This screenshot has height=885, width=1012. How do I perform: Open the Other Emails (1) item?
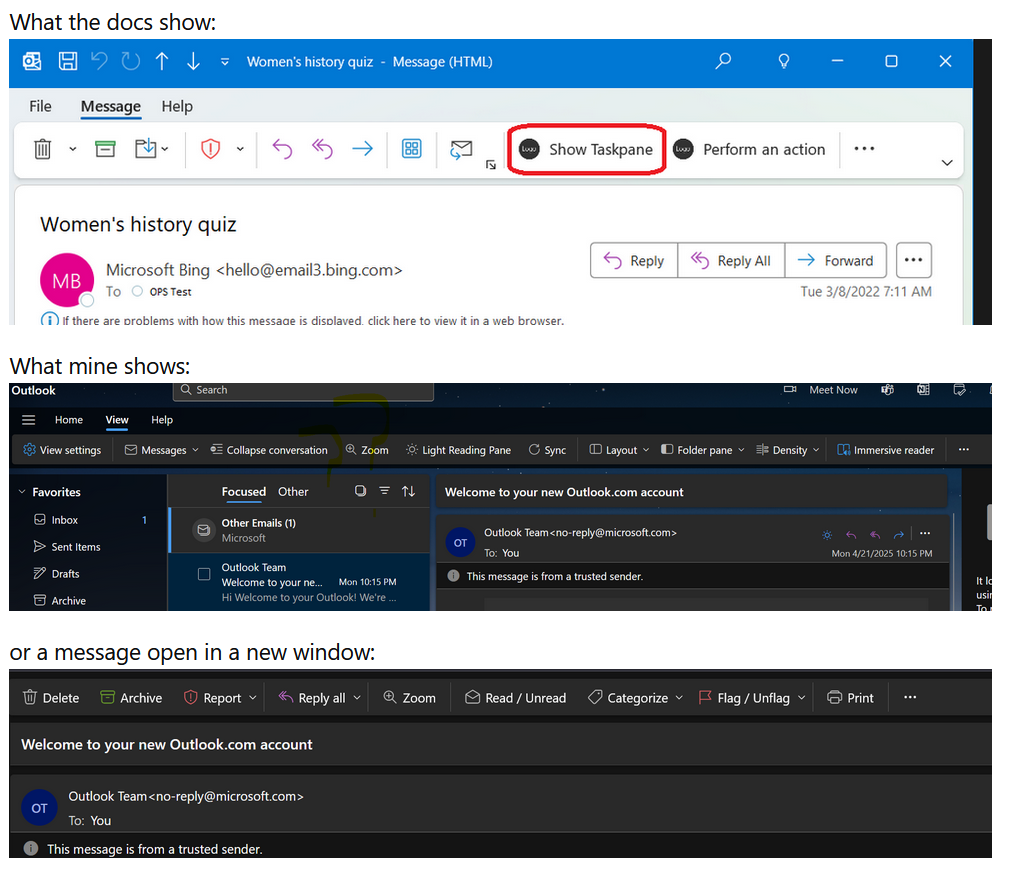click(300, 530)
